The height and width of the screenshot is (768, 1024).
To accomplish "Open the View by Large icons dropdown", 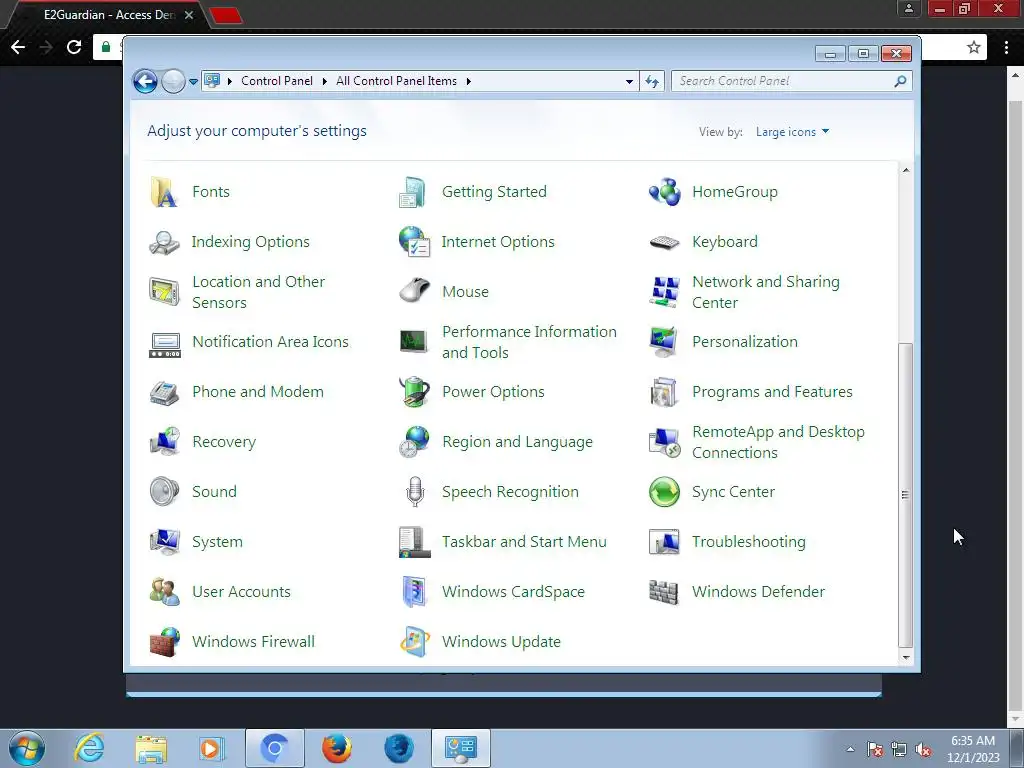I will [x=792, y=132].
